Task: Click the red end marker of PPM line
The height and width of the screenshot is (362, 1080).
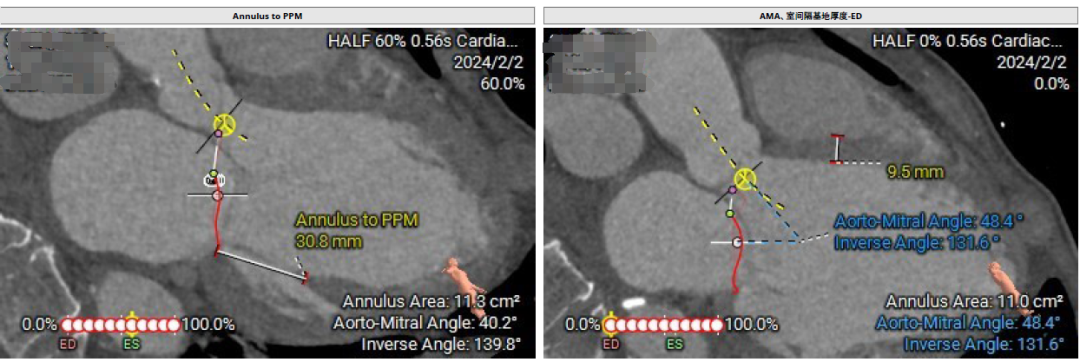Action: click(306, 277)
